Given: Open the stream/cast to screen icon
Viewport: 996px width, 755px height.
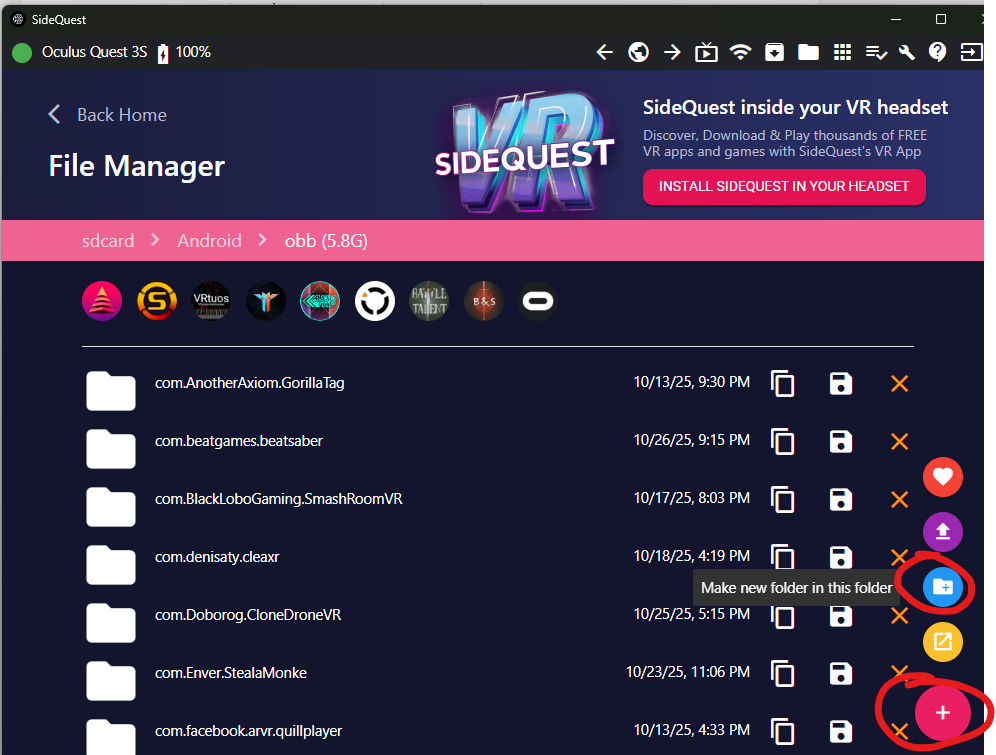Looking at the screenshot, I should (x=706, y=52).
